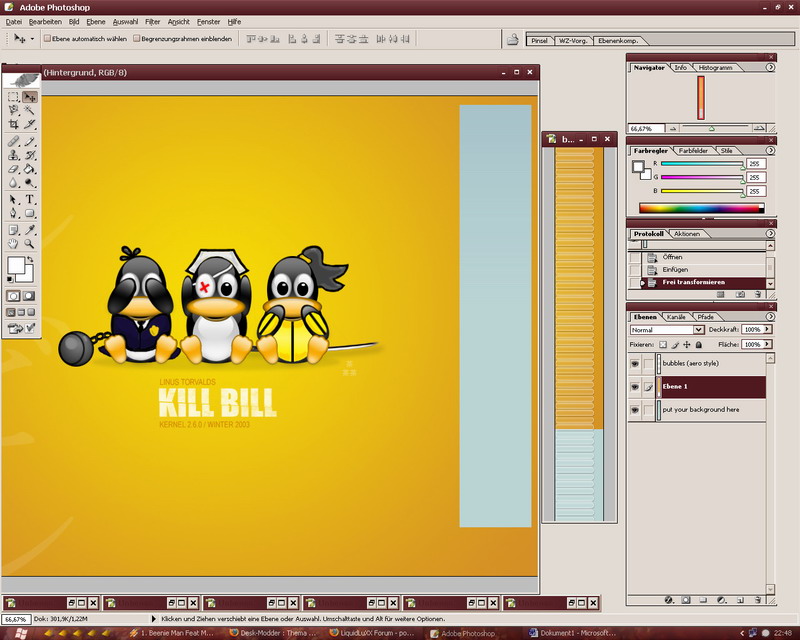The height and width of the screenshot is (640, 800).
Task: Open the Deckkraft opacity slider arrow
Action: click(x=767, y=329)
